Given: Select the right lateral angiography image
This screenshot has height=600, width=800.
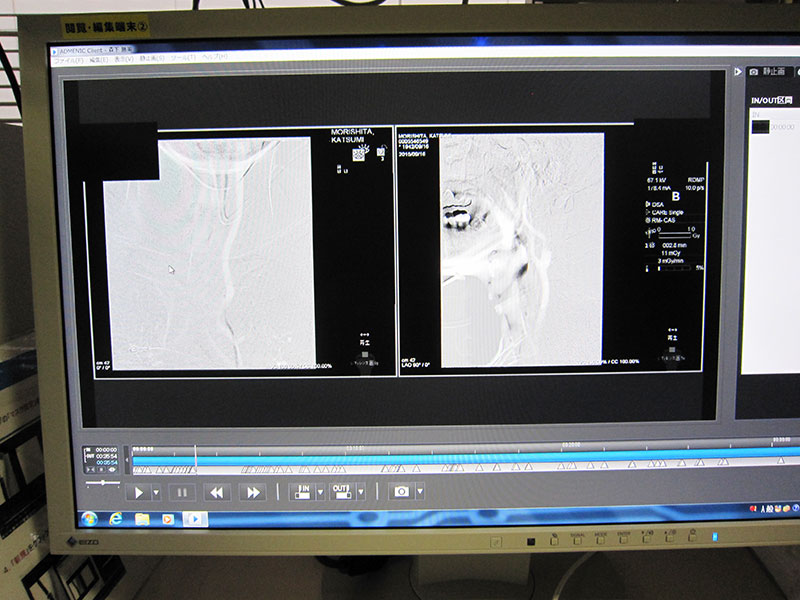Looking at the screenshot, I should point(521,250).
